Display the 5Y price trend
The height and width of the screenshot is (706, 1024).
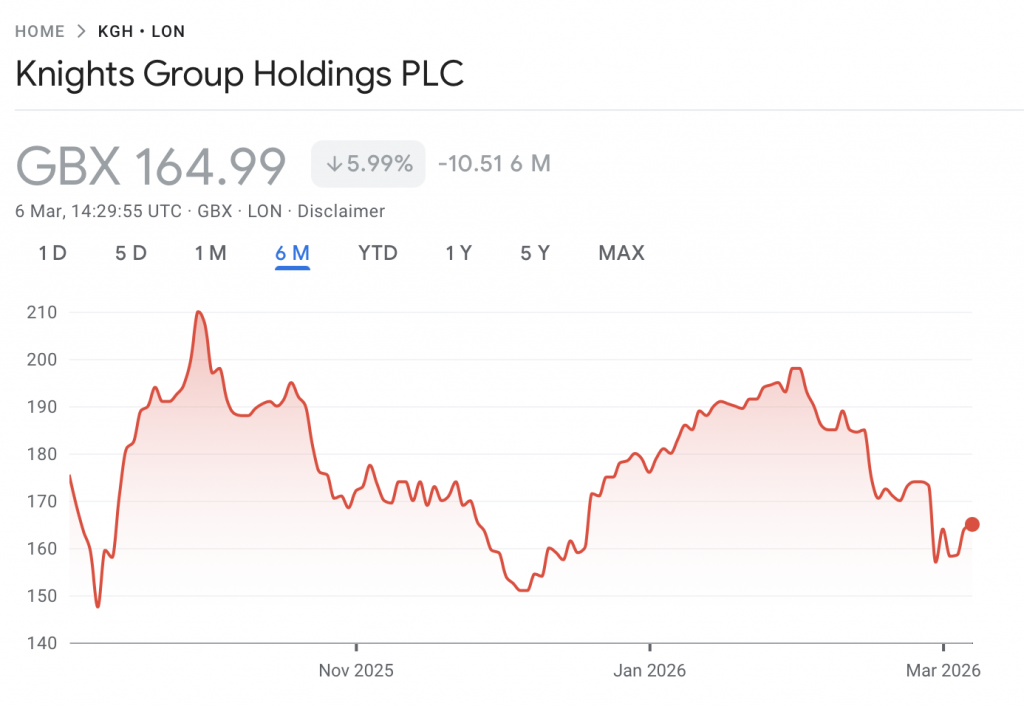535,253
